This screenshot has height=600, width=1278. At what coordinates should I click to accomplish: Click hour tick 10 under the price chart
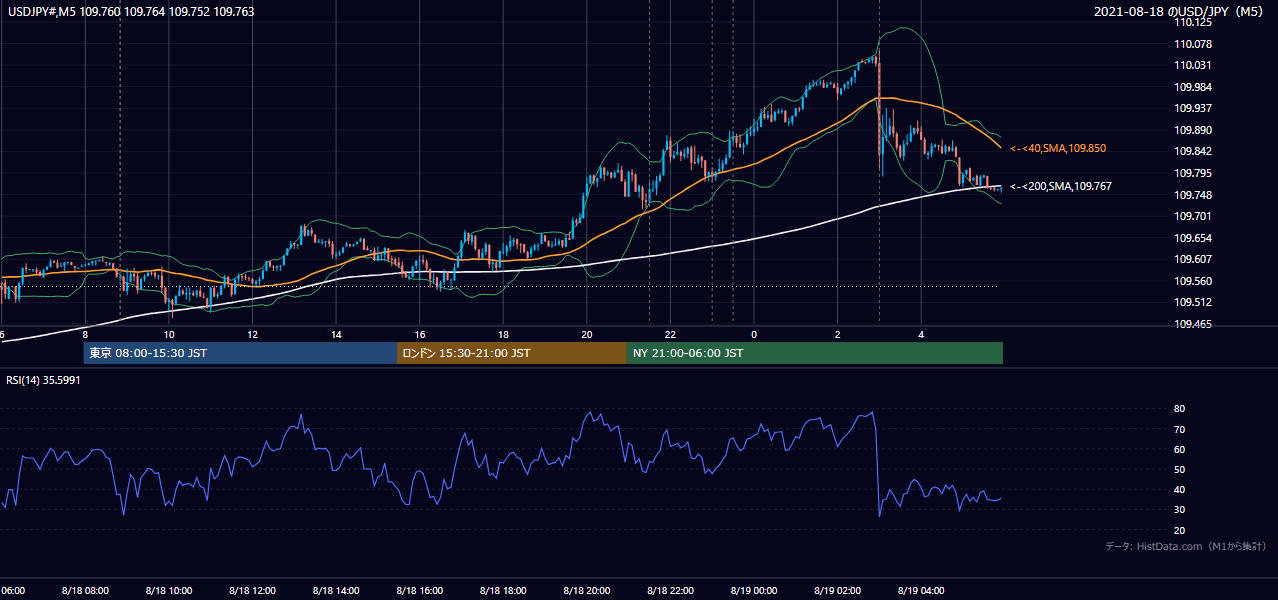[169, 334]
